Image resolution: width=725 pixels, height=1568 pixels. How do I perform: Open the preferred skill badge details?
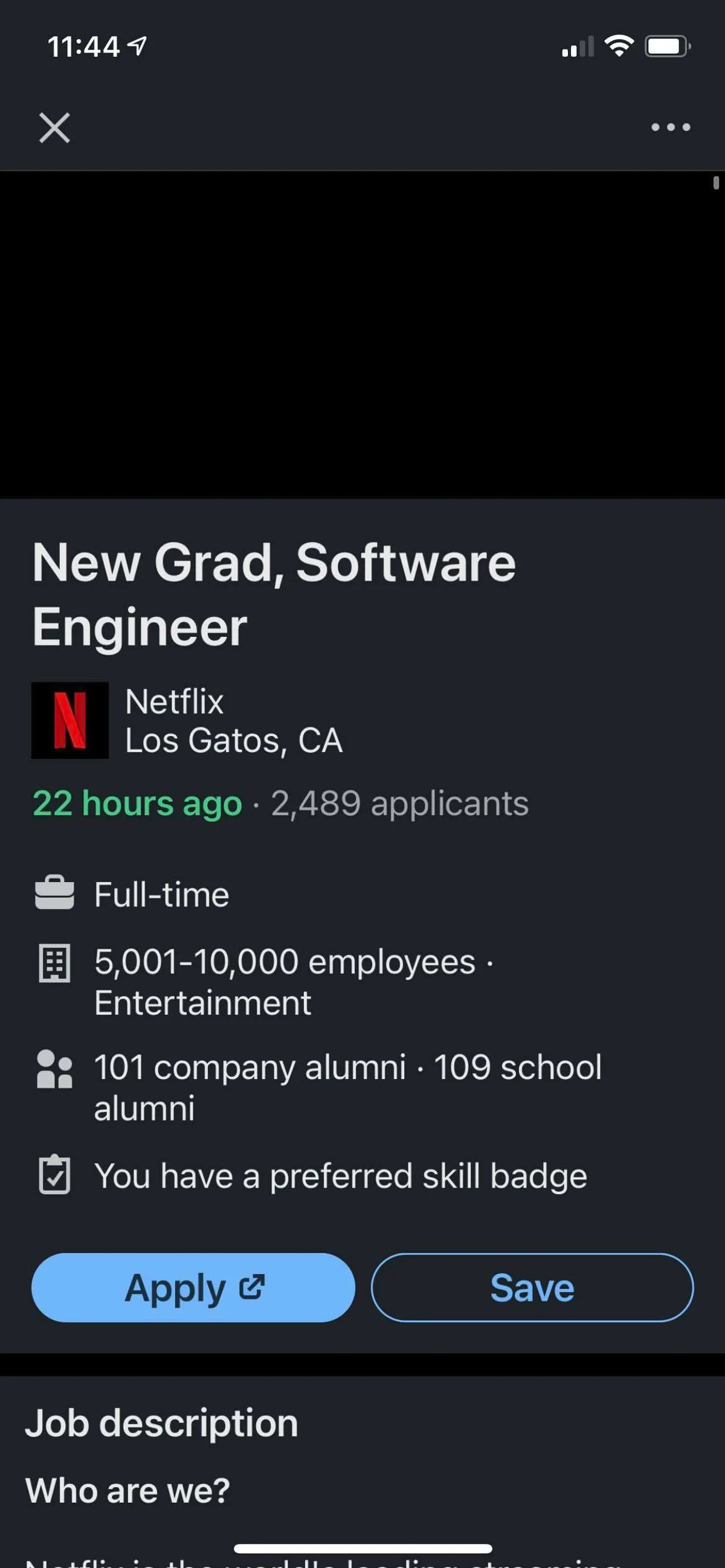click(x=340, y=1176)
